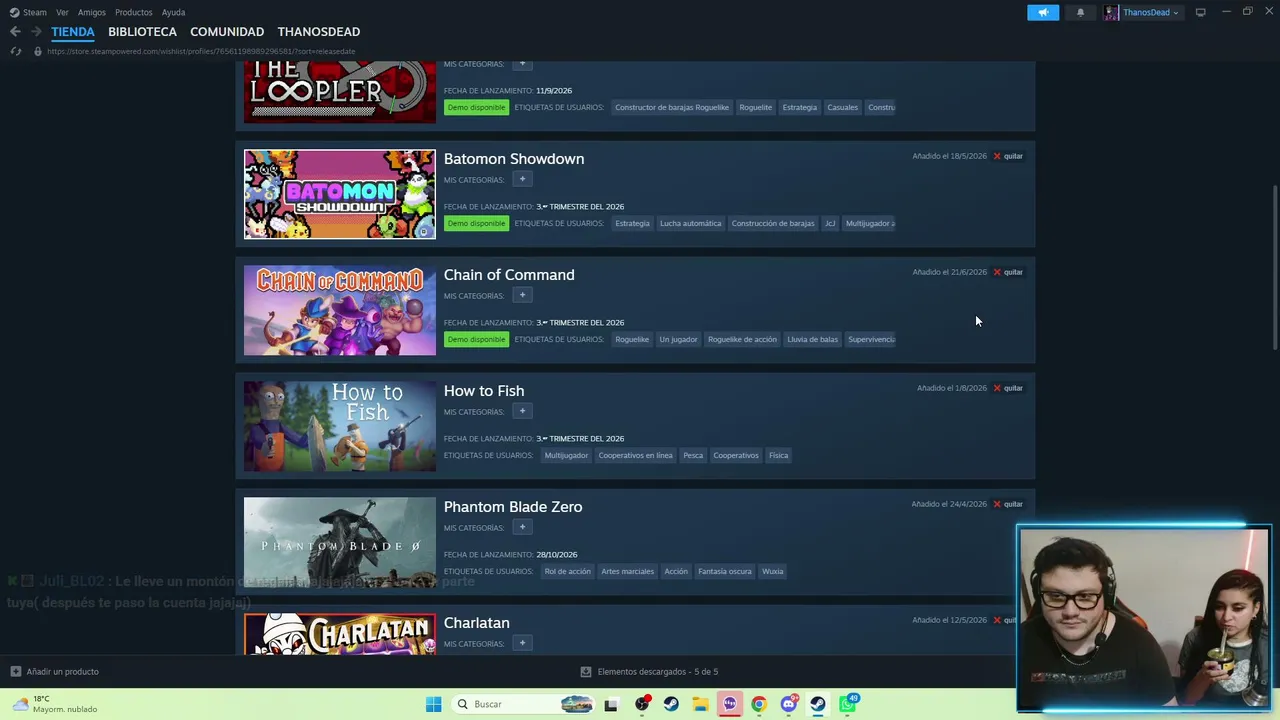Viewport: 1280px width, 720px height.
Task: Open the megaphone announcements button
Action: click(x=1043, y=12)
